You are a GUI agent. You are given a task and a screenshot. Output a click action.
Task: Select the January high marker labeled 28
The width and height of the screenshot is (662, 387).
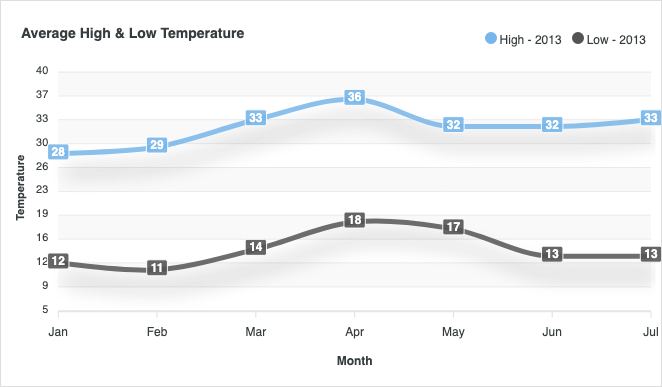(58, 152)
